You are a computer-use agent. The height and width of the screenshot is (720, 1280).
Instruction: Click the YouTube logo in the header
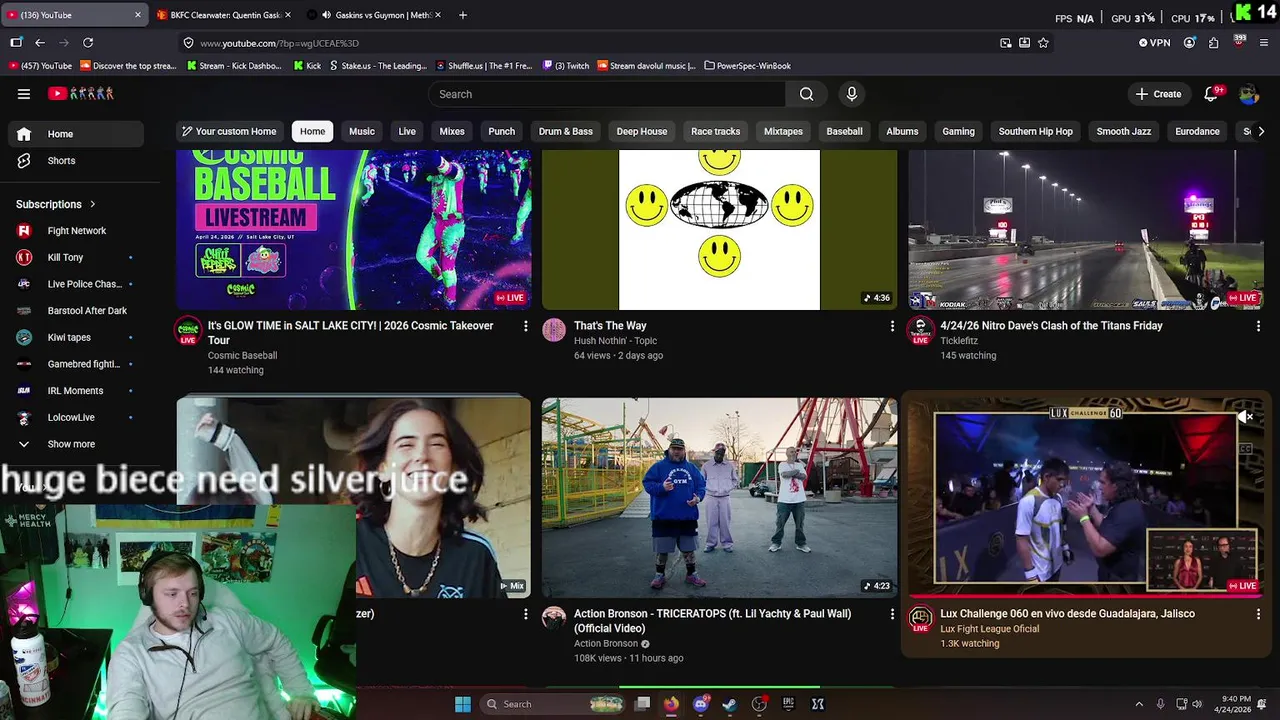[x=81, y=94]
